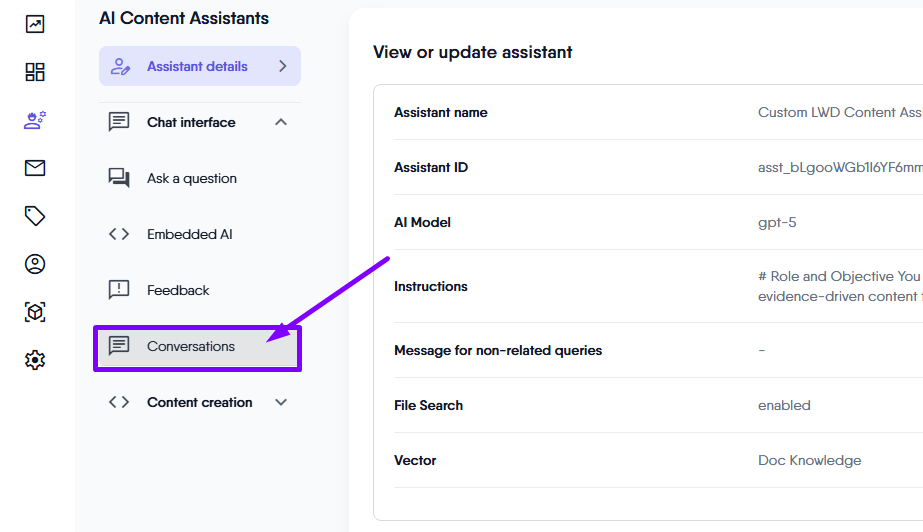Open the analytics chart icon in left rail
Image resolution: width=923 pixels, height=532 pixels.
[35, 24]
